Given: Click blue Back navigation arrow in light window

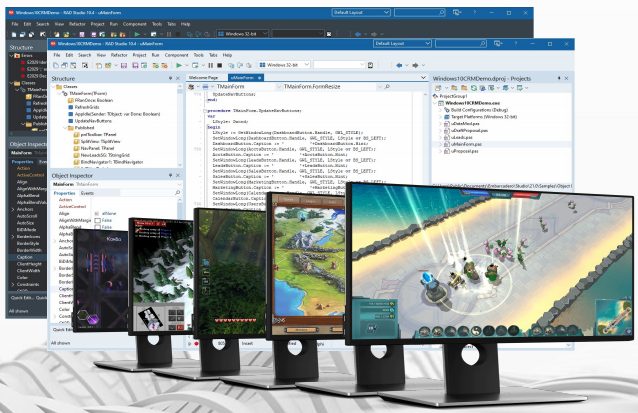Looking at the screenshot, I should click(x=399, y=65).
